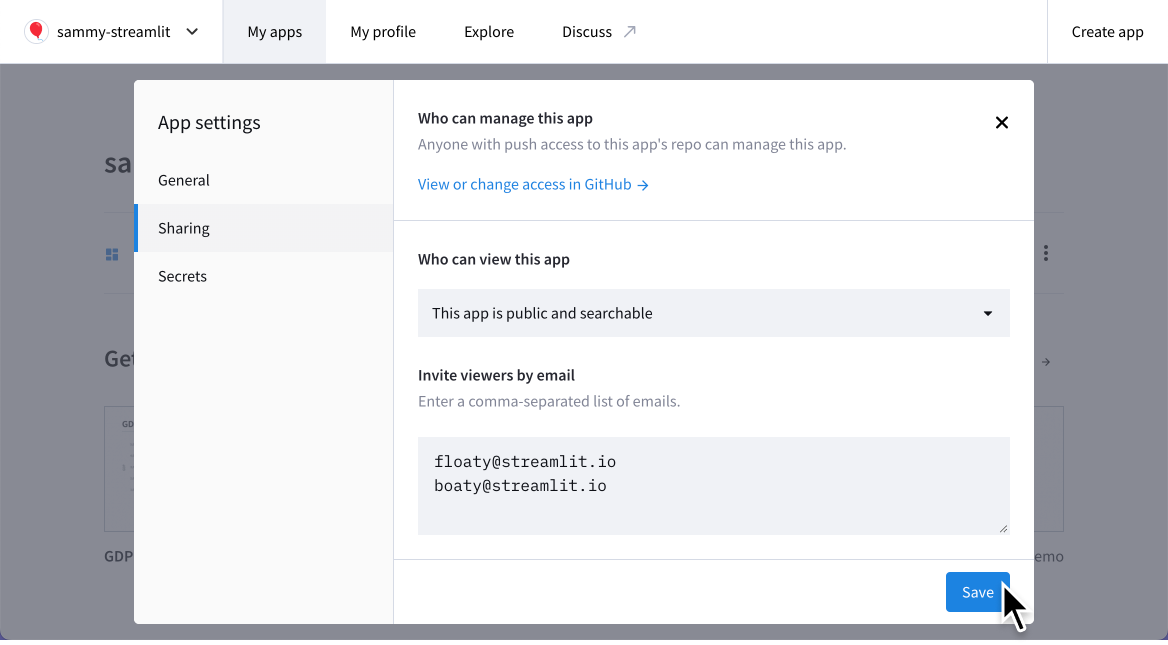Click the resize grip on the email textarea
The width and height of the screenshot is (1168, 645).
[1003, 529]
